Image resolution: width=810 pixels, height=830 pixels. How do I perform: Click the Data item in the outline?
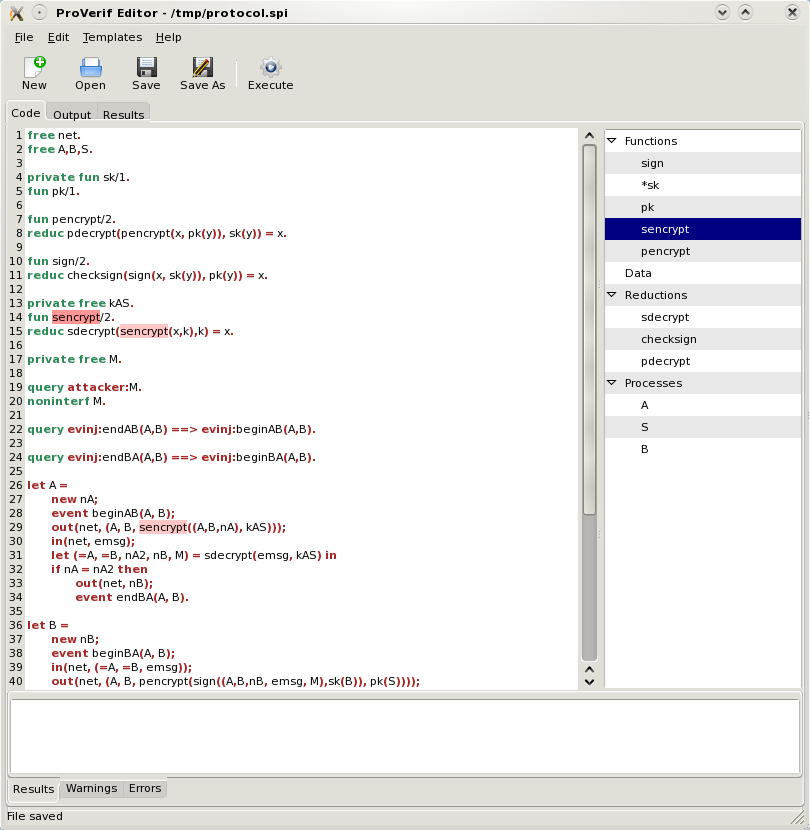(638, 273)
